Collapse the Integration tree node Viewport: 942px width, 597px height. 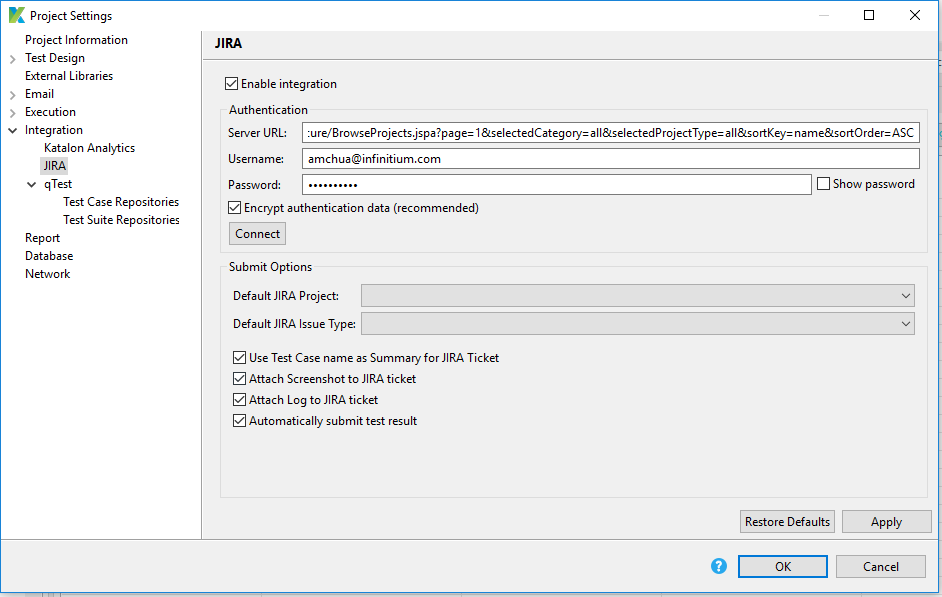click(x=13, y=130)
